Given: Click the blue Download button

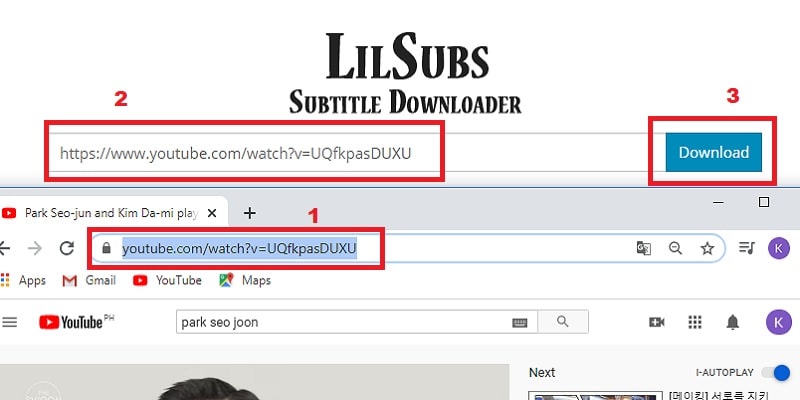Looking at the screenshot, I should click(x=713, y=152).
